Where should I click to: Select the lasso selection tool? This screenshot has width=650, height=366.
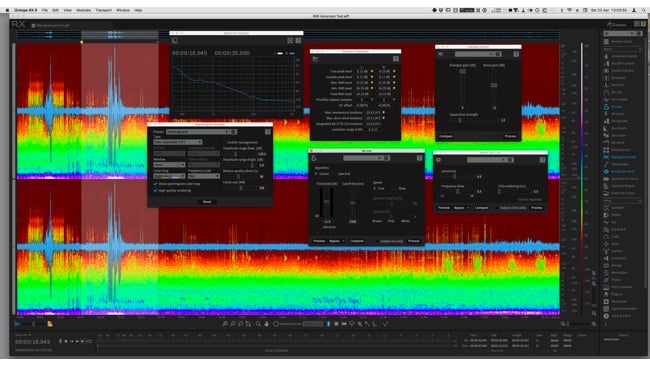pyautogui.click(x=352, y=324)
